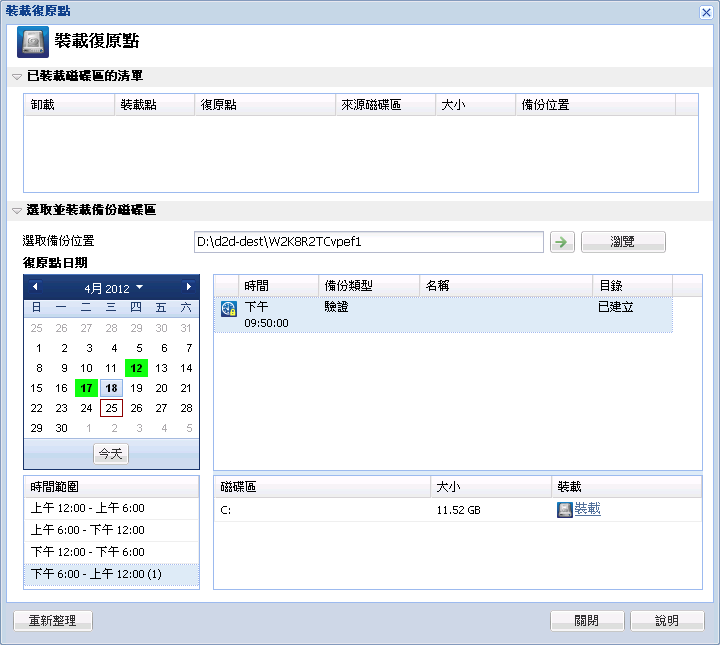The width and height of the screenshot is (720, 645).
Task: Click the mount drive icon in C: row
Action: [564, 510]
